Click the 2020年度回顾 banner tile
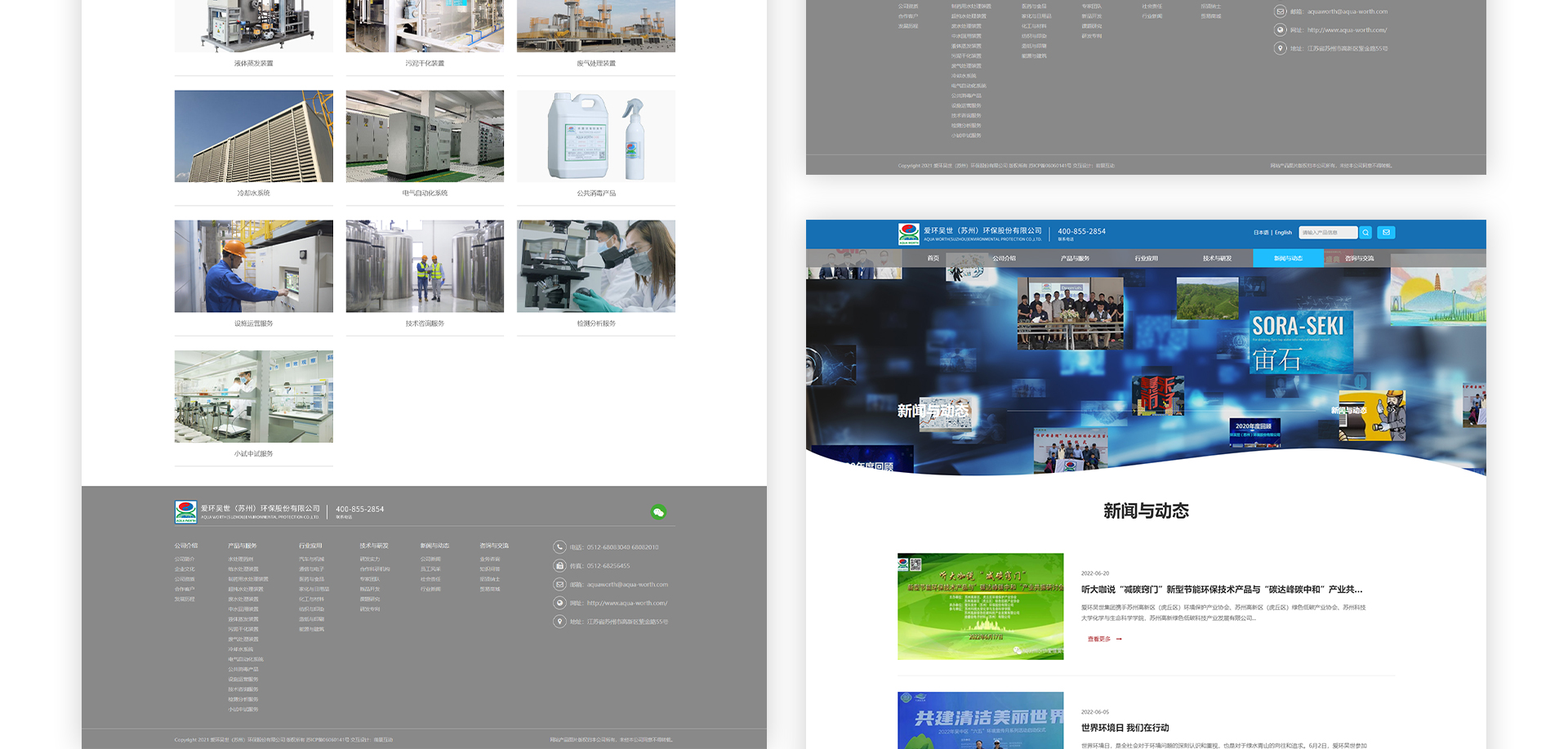 [1255, 433]
